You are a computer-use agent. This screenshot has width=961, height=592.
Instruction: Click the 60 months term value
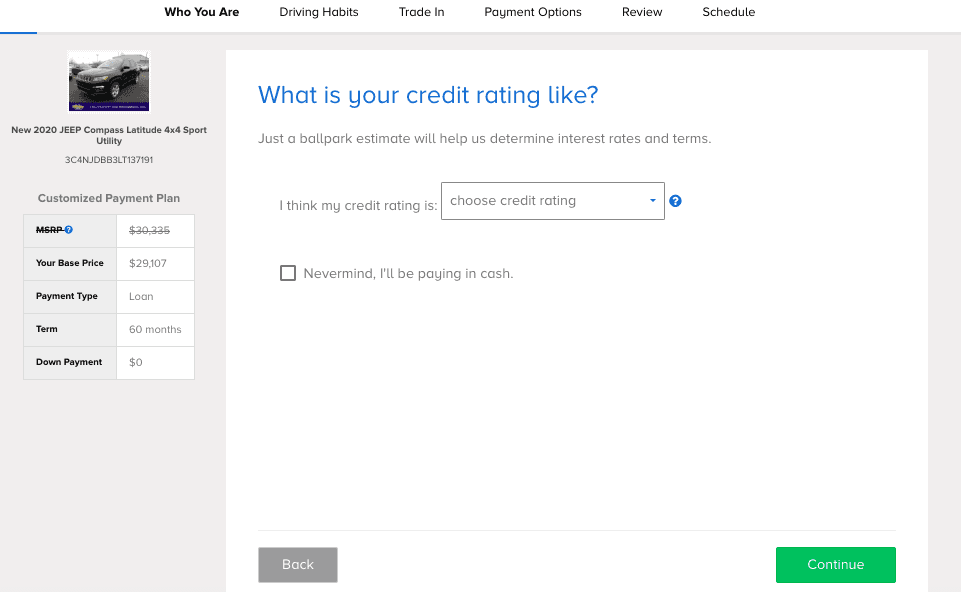[x=155, y=329]
